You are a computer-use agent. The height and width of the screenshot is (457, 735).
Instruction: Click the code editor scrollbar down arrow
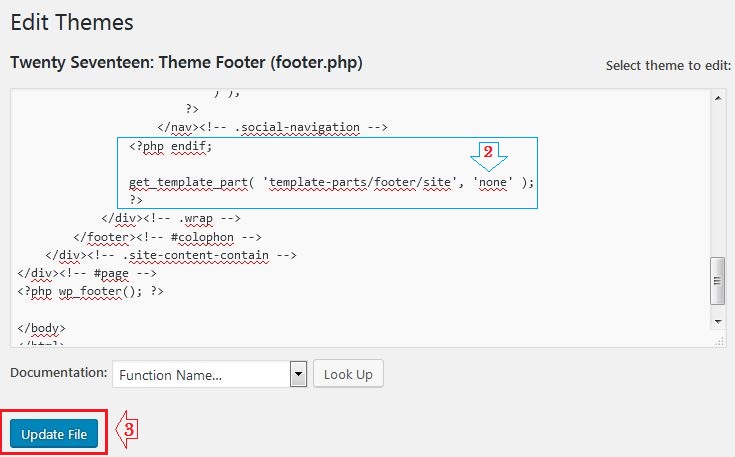click(717, 321)
